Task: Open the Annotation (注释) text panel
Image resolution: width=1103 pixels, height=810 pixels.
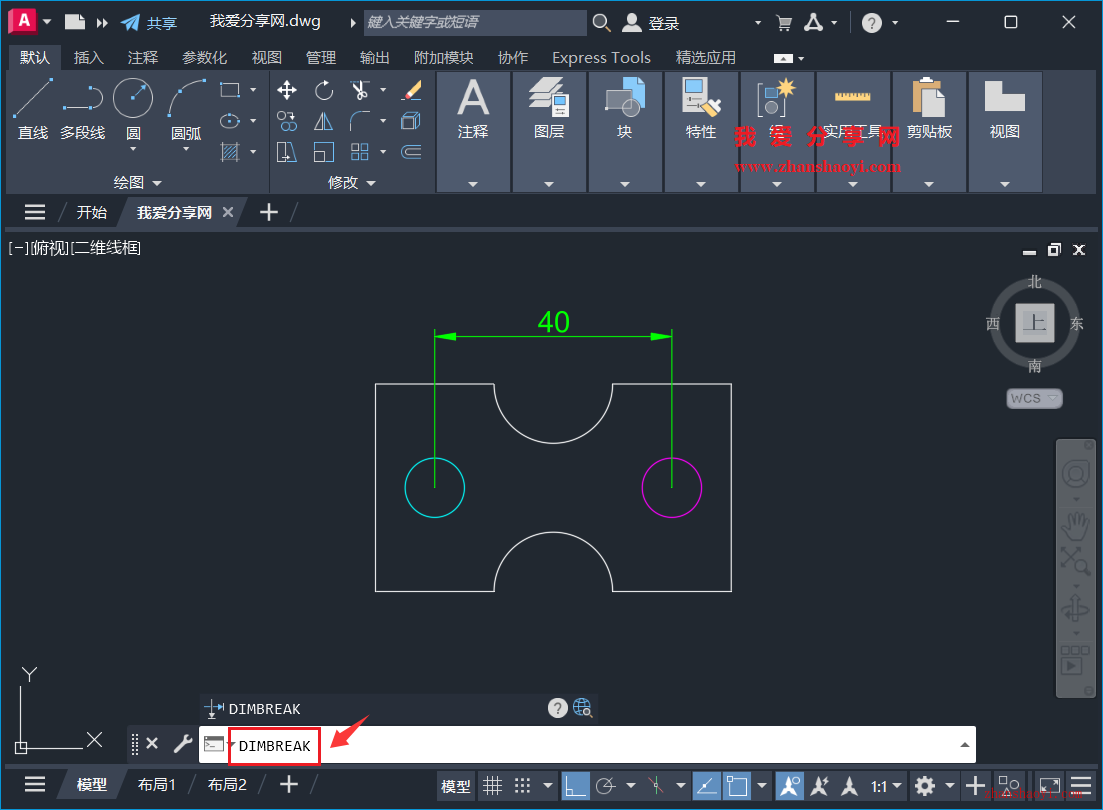Action: tap(473, 132)
